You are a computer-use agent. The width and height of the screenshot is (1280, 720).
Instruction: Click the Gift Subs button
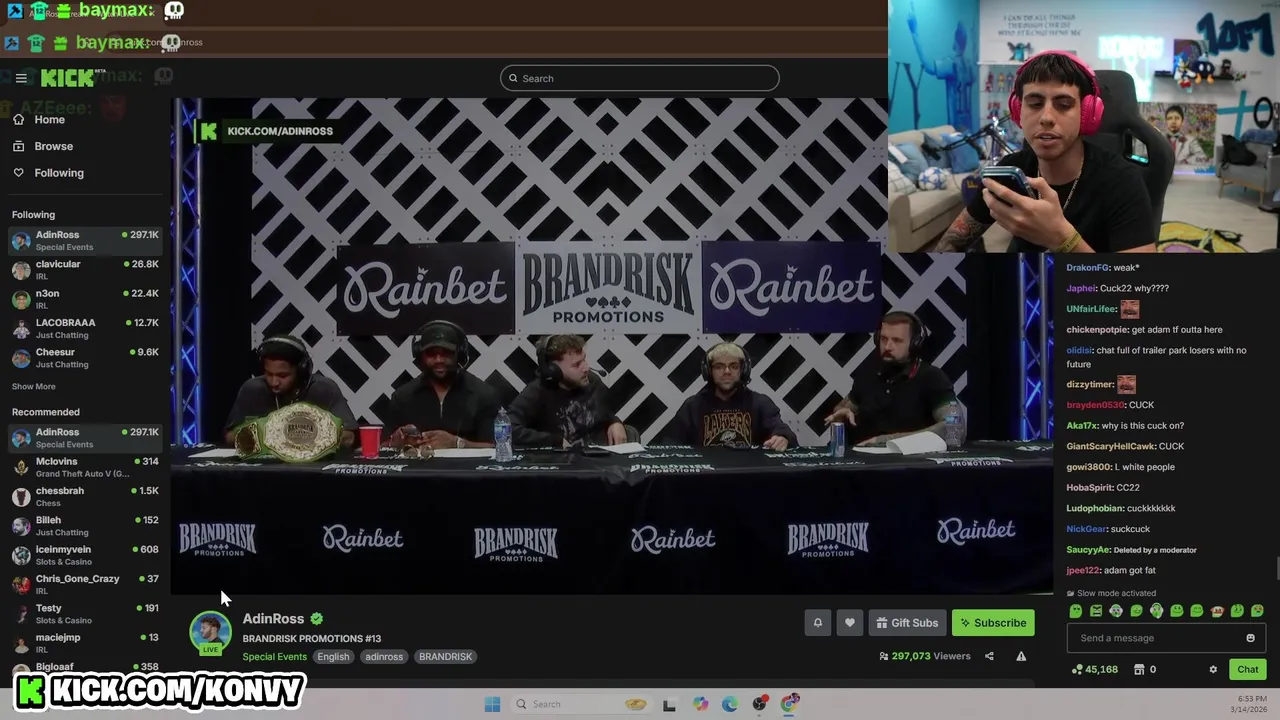907,623
